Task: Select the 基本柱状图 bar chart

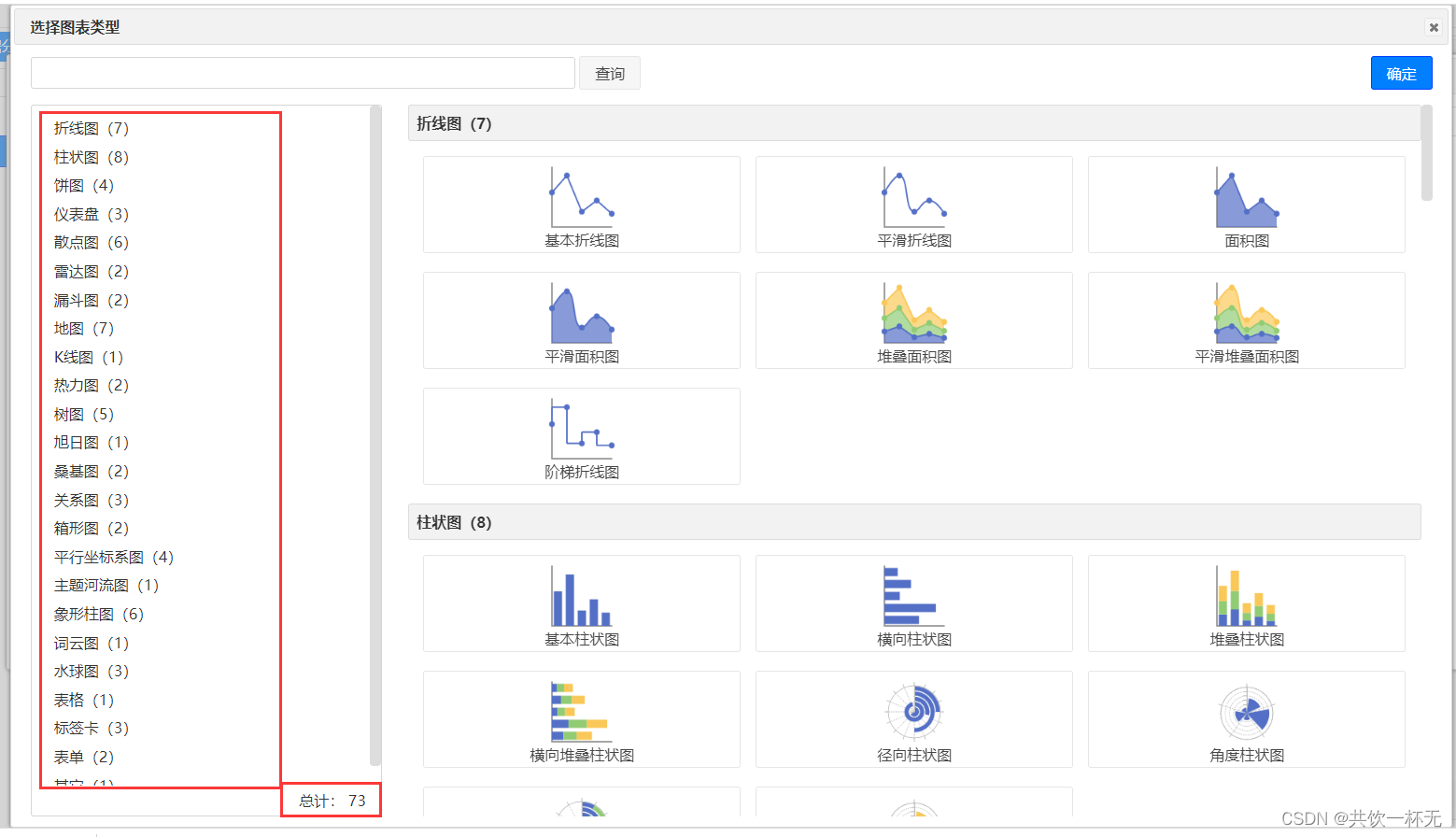Action: click(x=581, y=603)
